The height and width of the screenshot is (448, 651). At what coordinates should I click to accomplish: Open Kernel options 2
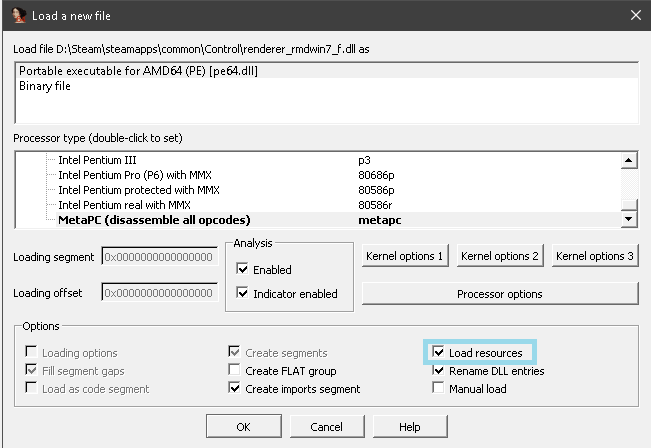point(499,256)
